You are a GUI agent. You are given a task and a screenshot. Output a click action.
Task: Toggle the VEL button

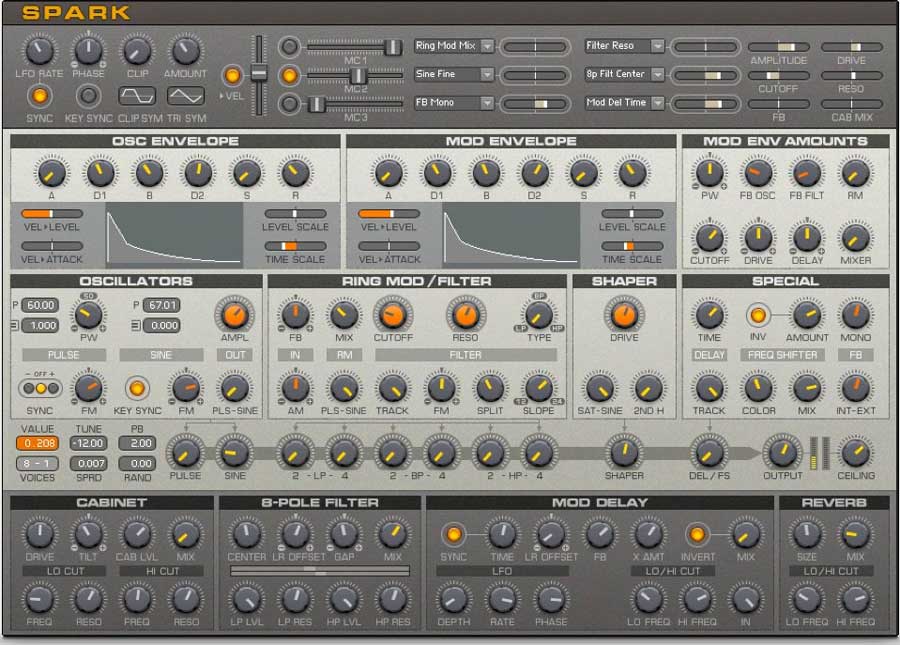pos(232,75)
